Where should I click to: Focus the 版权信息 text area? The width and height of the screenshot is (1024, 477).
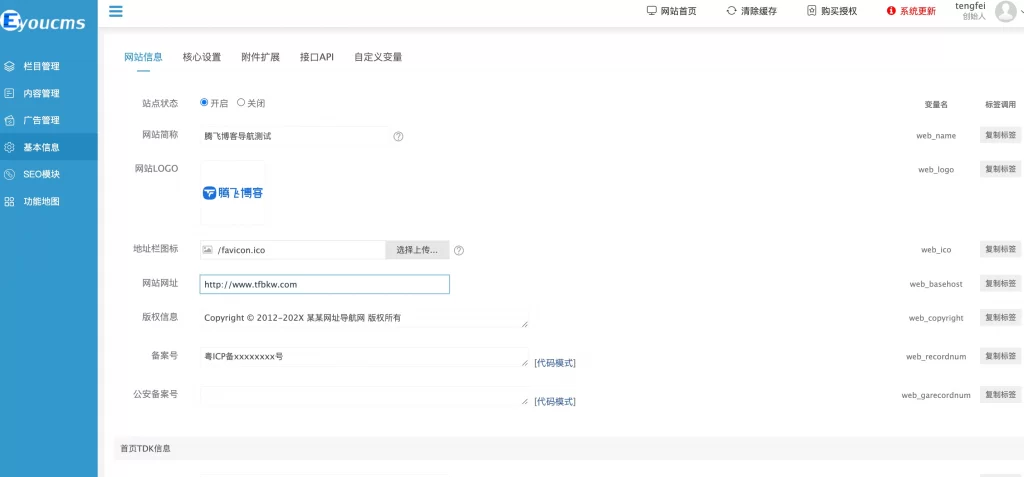pos(364,318)
